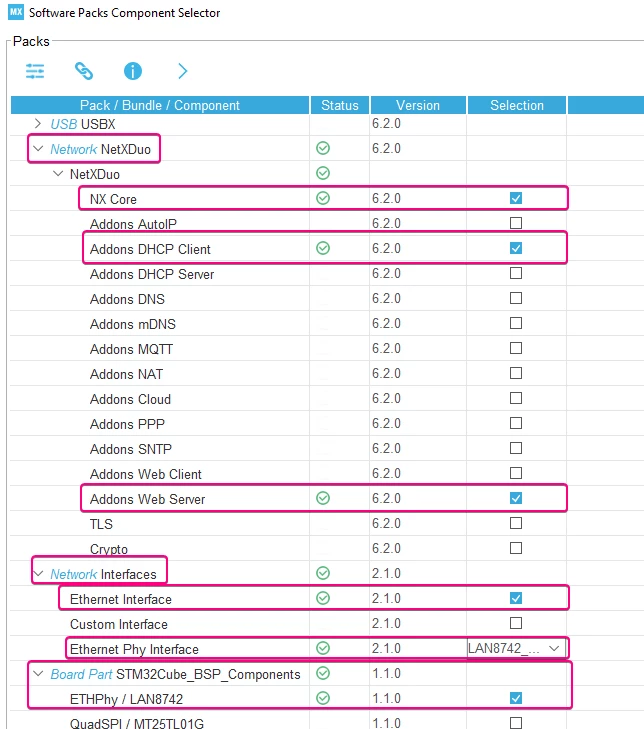
Task: Check the Addons MQTT checkbox
Action: 516,348
